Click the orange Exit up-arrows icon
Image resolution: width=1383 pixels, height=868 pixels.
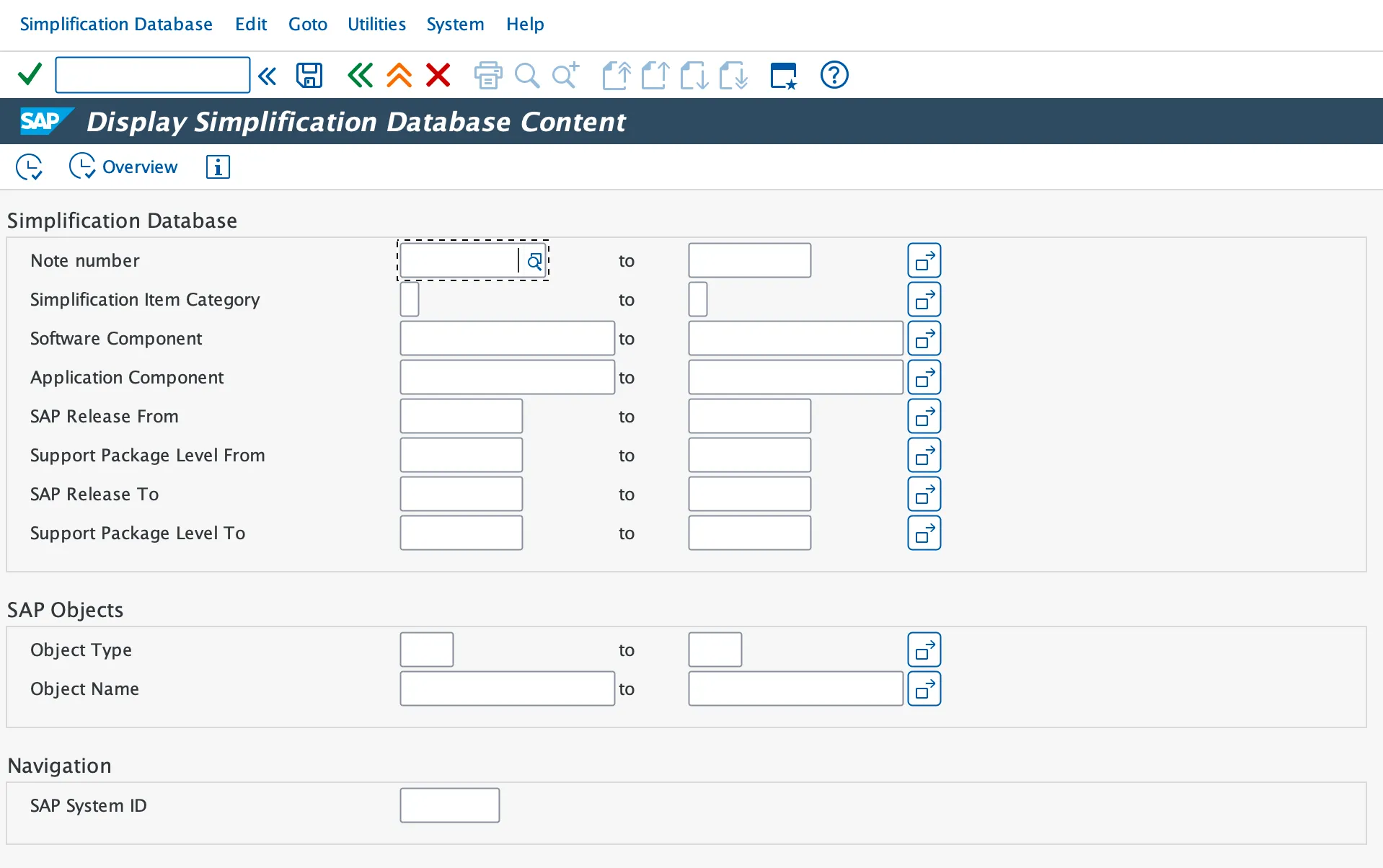click(399, 75)
